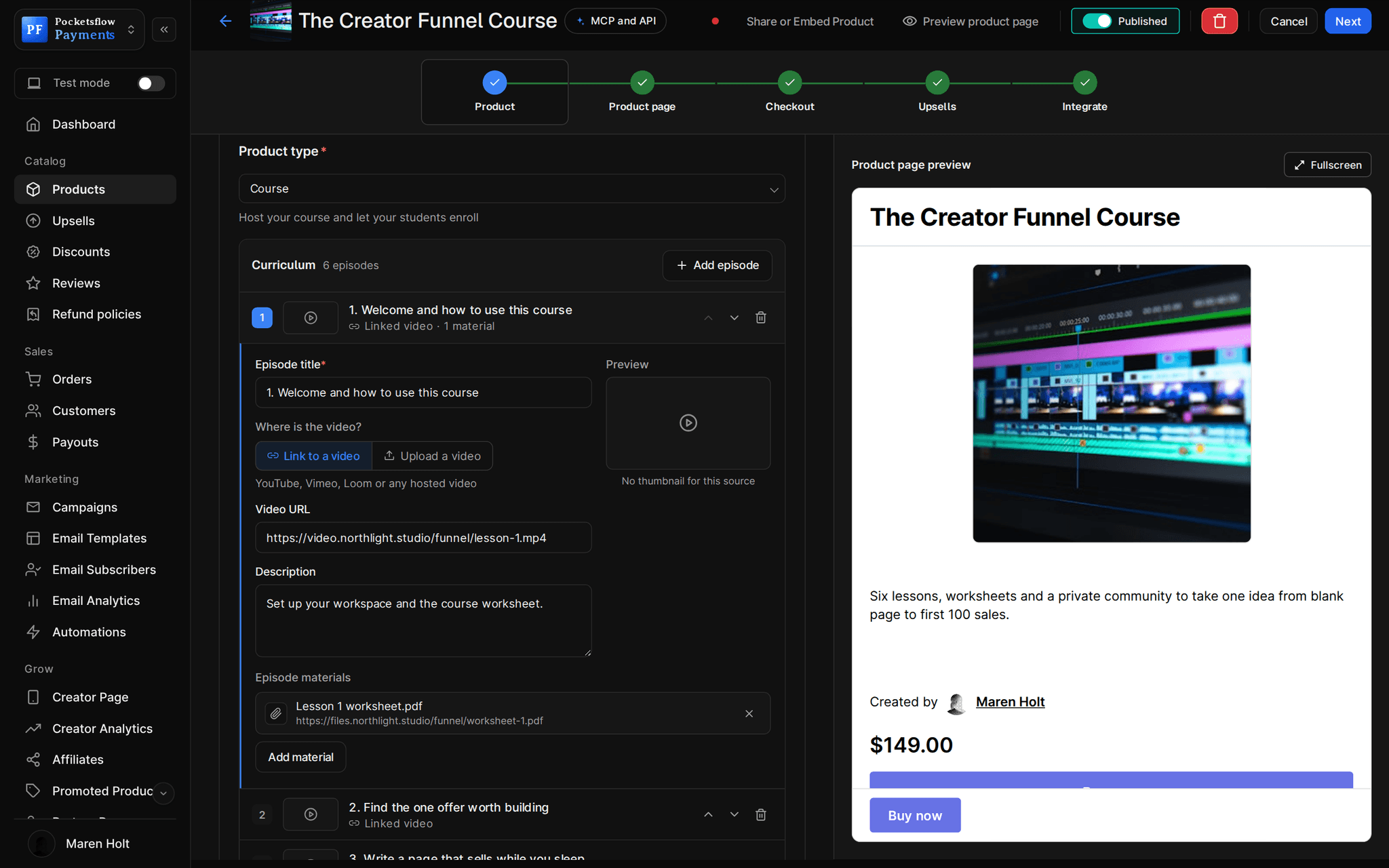Click the paperclip icon beside Lesson 1 worksheet
This screenshot has width=1389, height=868.
(x=276, y=713)
